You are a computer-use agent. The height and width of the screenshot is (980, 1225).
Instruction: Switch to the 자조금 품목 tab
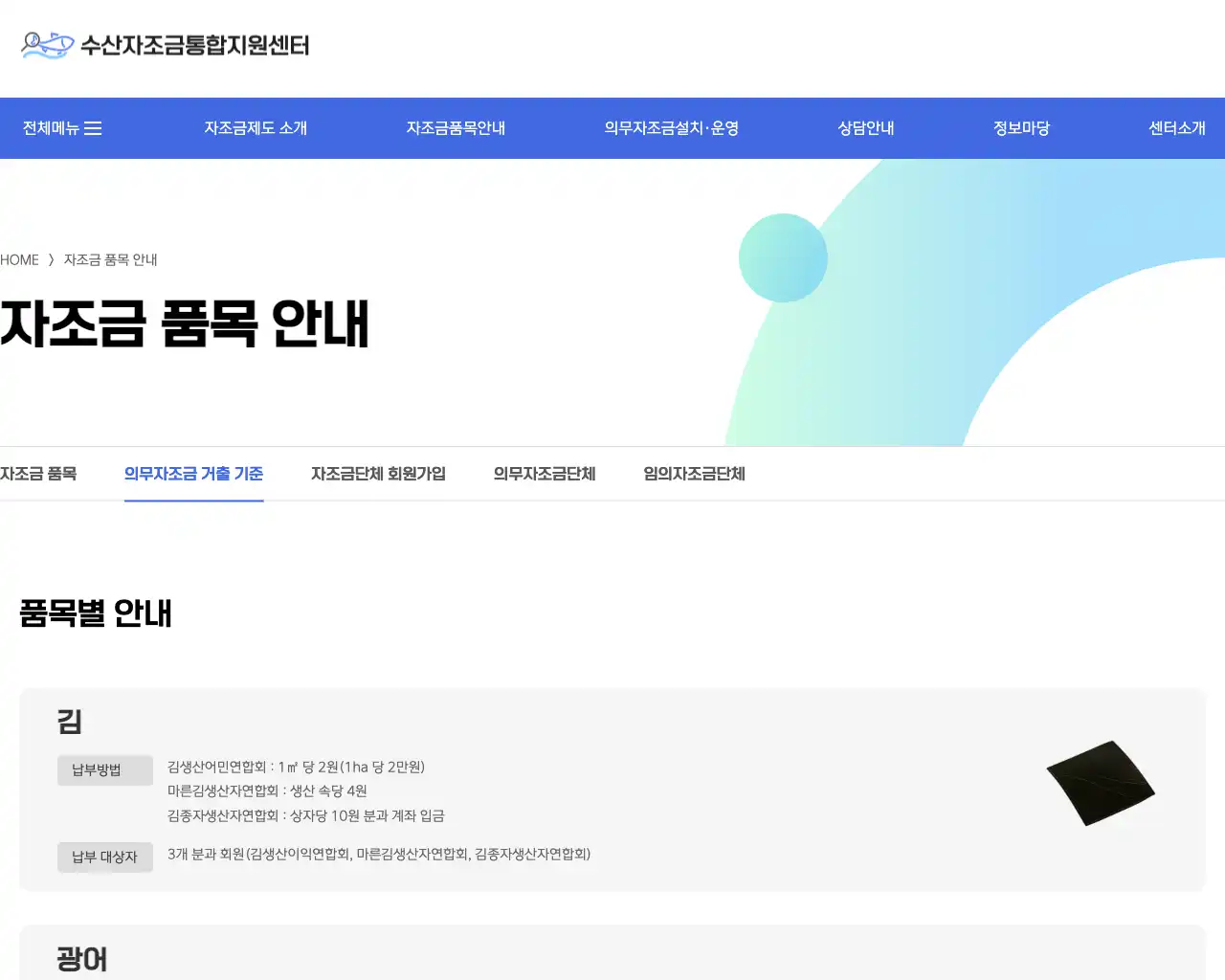39,474
